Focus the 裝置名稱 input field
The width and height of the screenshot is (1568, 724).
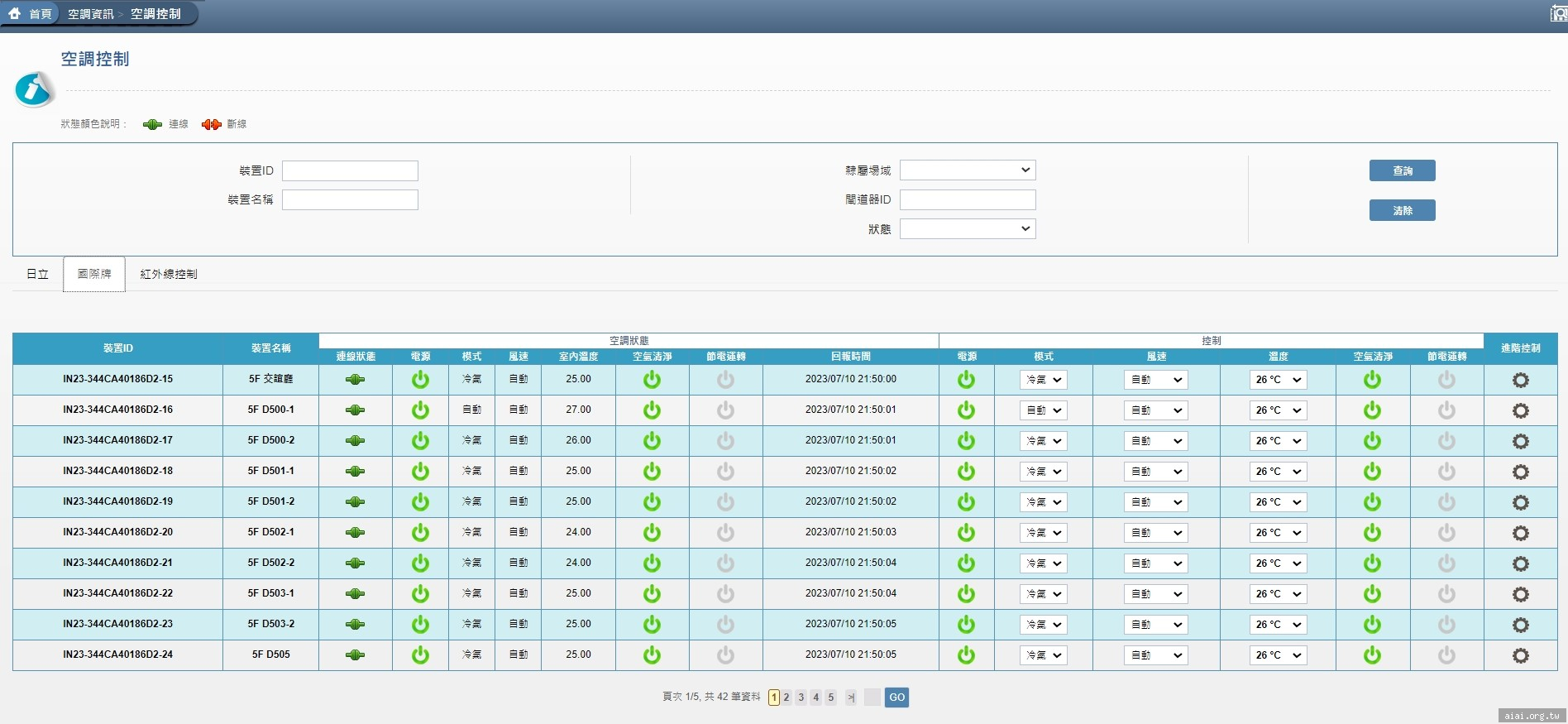[350, 199]
